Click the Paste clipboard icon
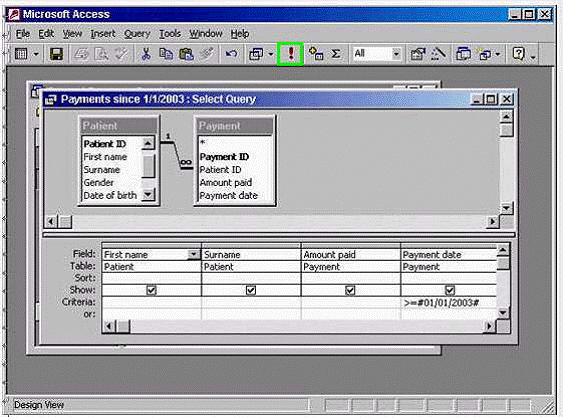 point(186,54)
